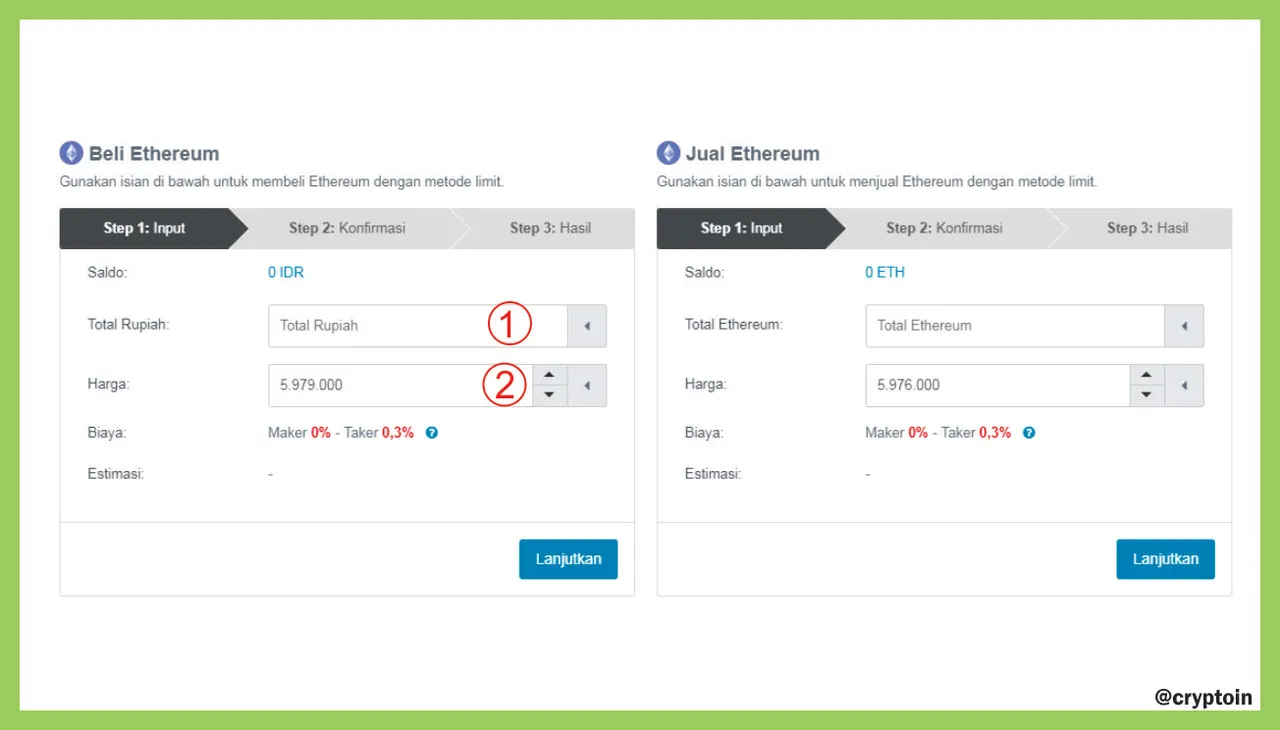This screenshot has height=730, width=1280.
Task: Click the help icon next to buy Biaya fees
Action: pyautogui.click(x=432, y=433)
